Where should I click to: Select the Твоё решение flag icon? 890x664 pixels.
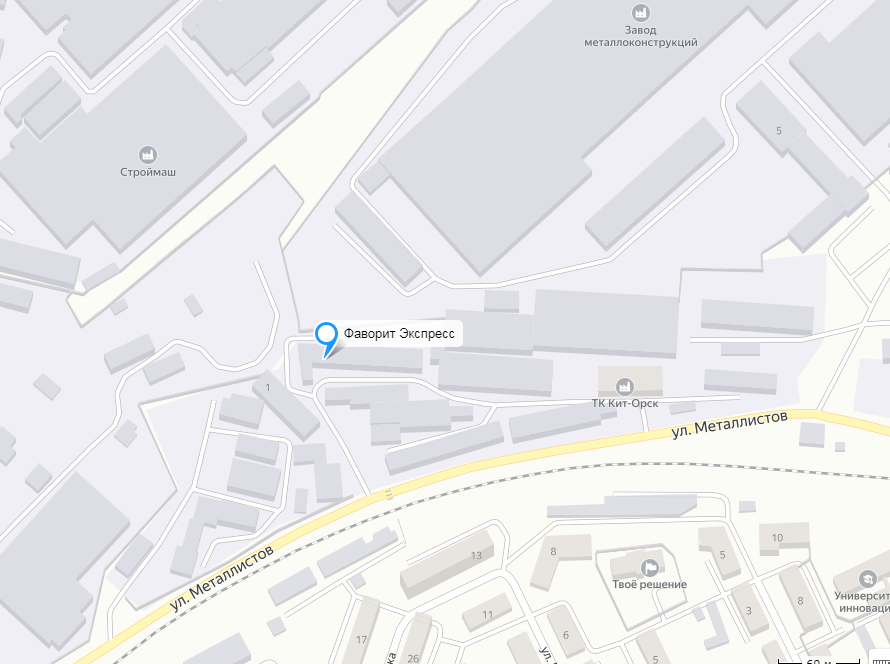[649, 567]
